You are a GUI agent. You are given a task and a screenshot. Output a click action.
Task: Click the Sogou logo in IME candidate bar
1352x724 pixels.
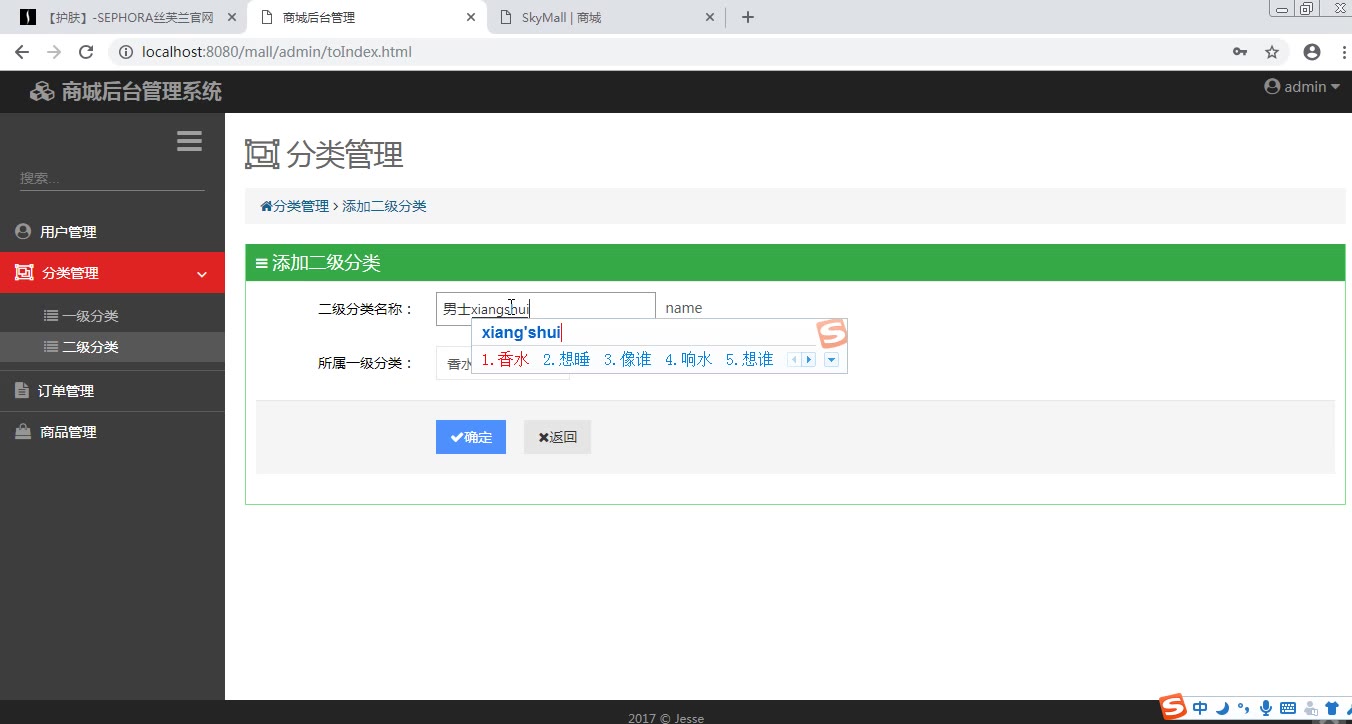tap(832, 334)
